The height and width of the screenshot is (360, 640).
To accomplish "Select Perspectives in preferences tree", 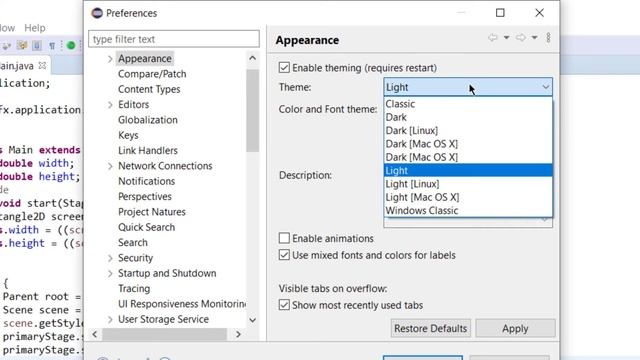I will pyautogui.click(x=145, y=197).
